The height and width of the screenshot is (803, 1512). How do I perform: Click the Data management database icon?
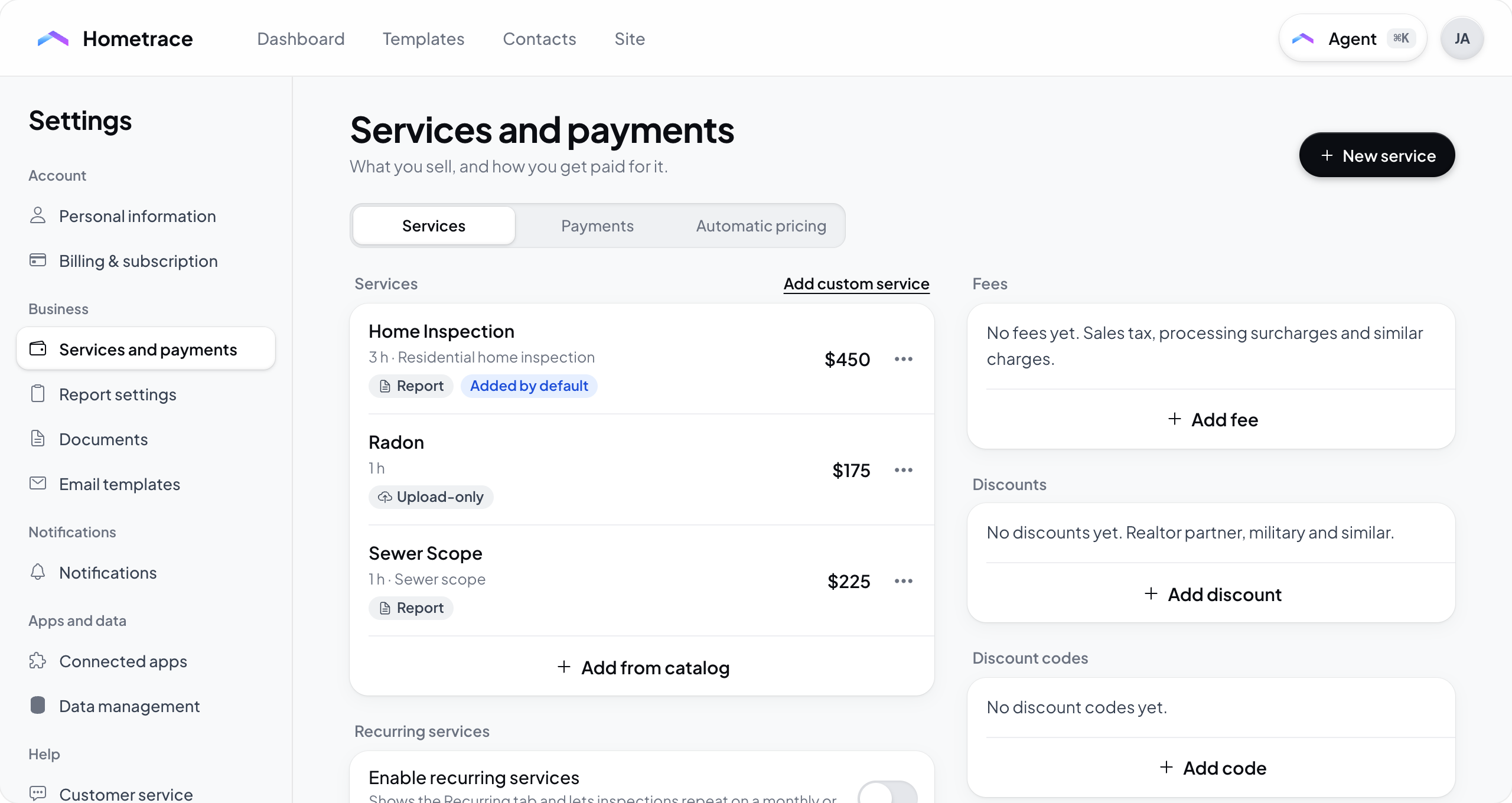pyautogui.click(x=38, y=706)
